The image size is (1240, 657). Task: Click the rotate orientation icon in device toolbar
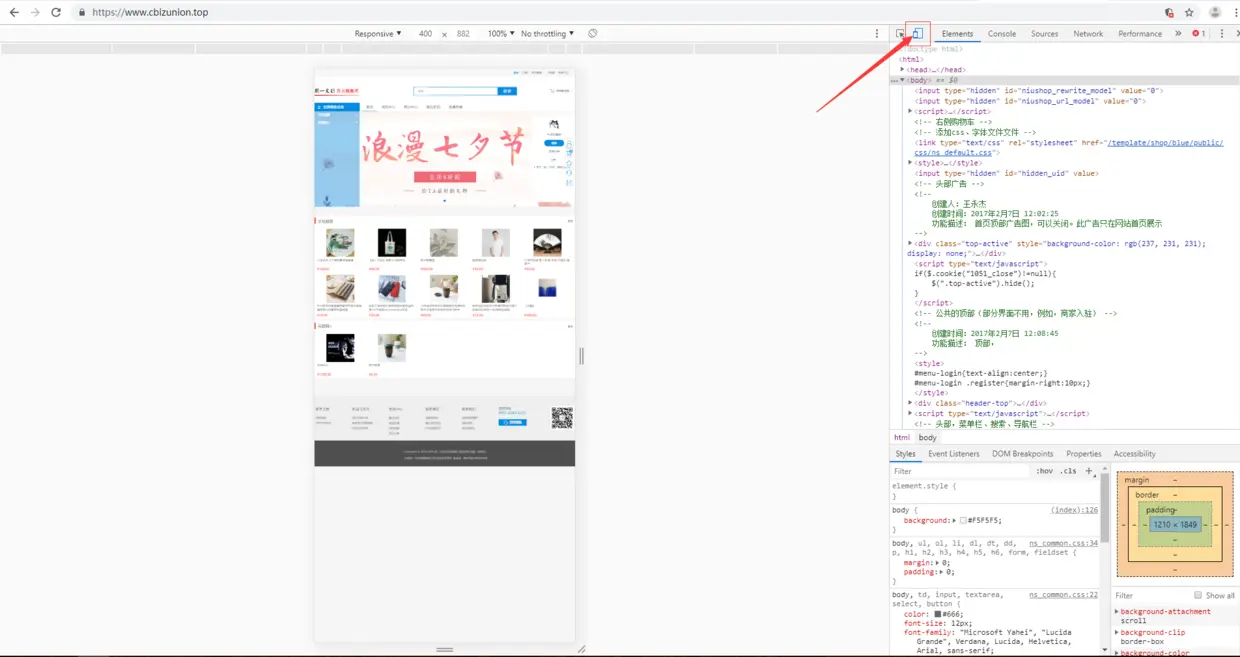pos(593,33)
